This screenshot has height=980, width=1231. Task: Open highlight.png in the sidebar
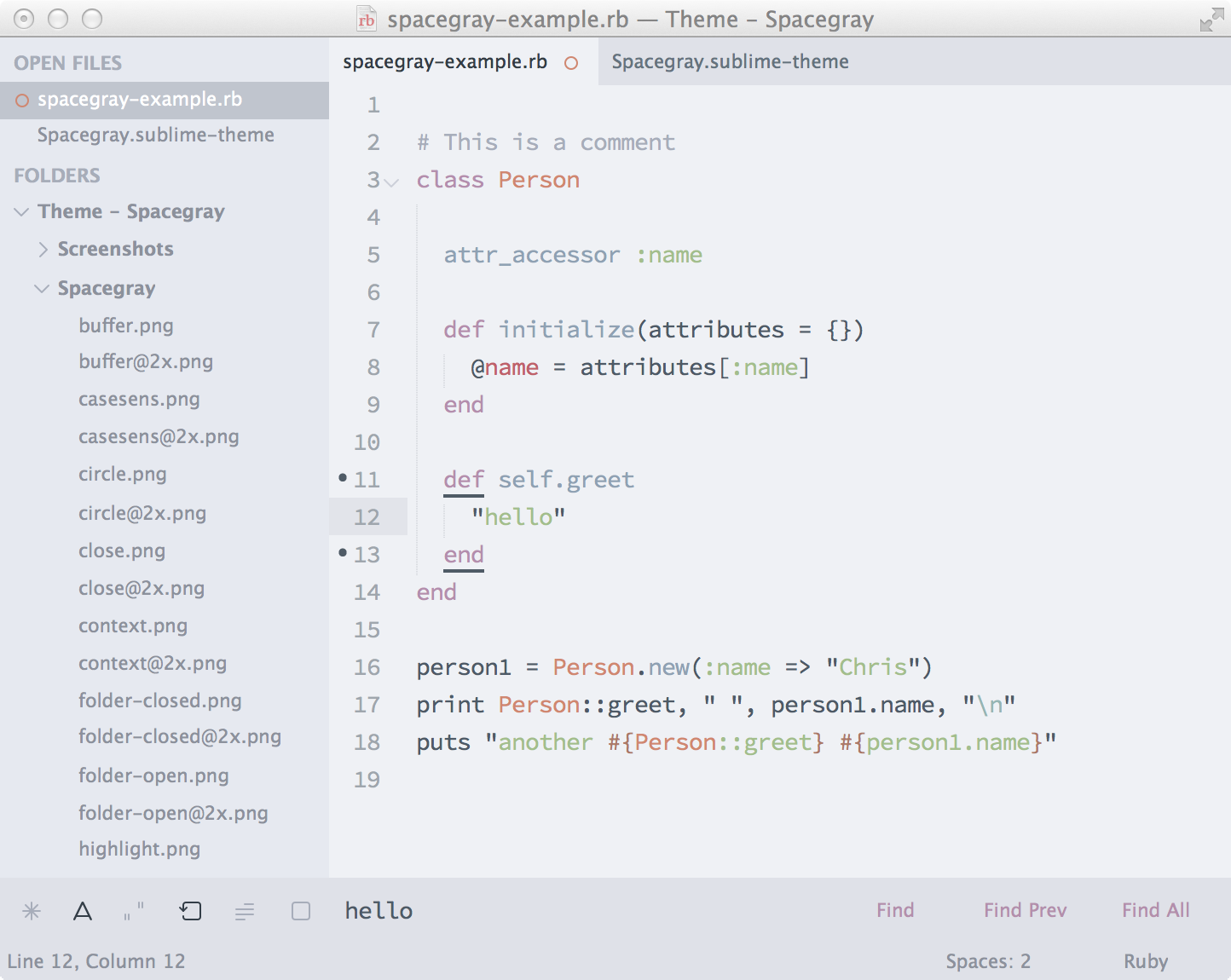click(x=140, y=849)
